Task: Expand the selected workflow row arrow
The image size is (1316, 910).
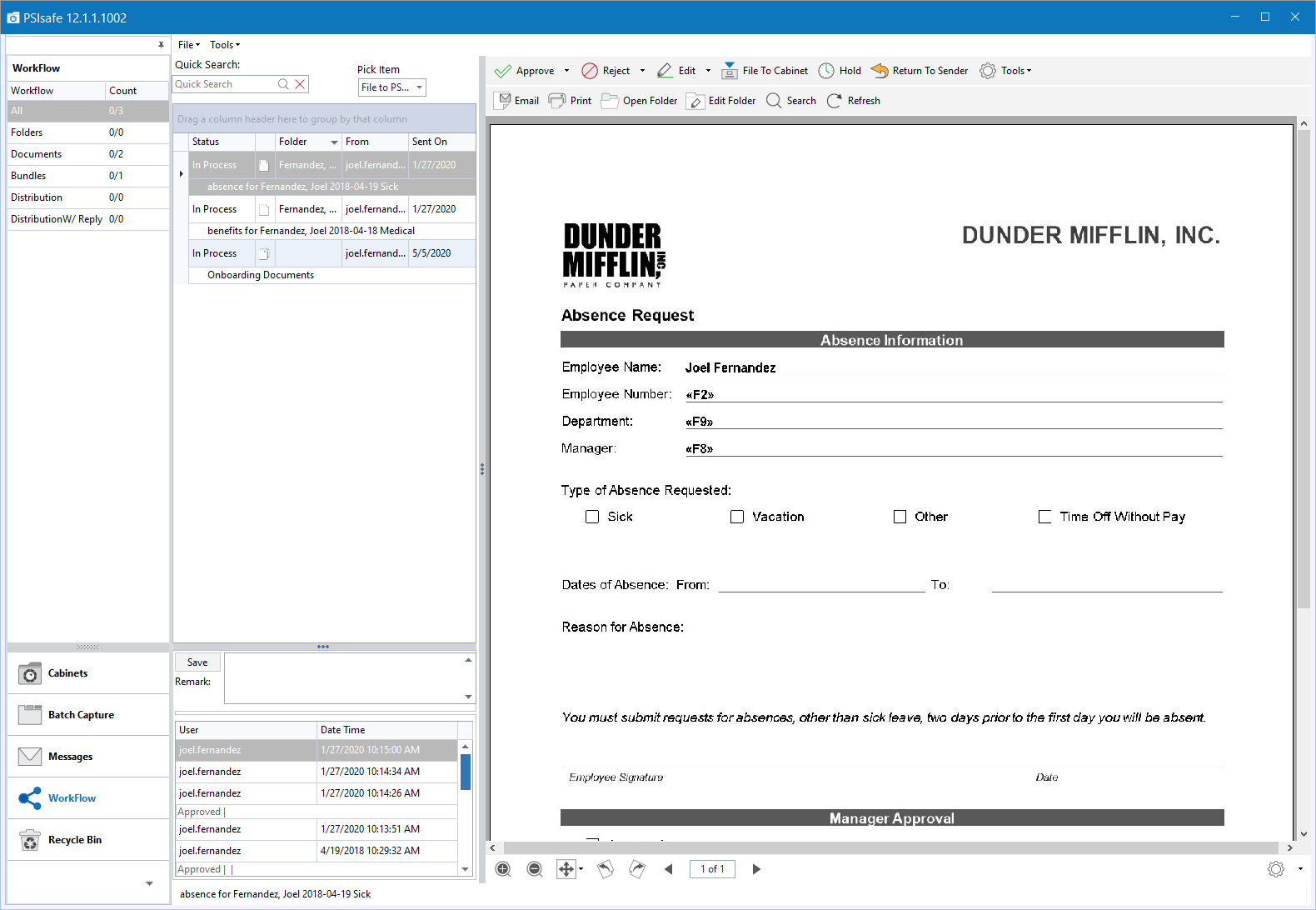Action: tap(181, 174)
